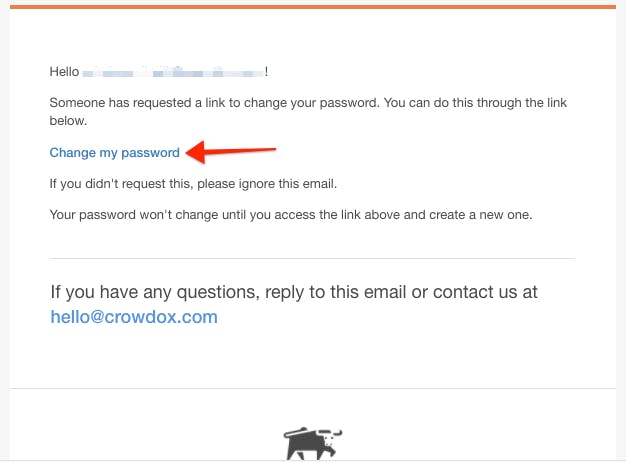Click the 'If you didn't request this' line
Screen dimensions: 626x462
pos(193,184)
